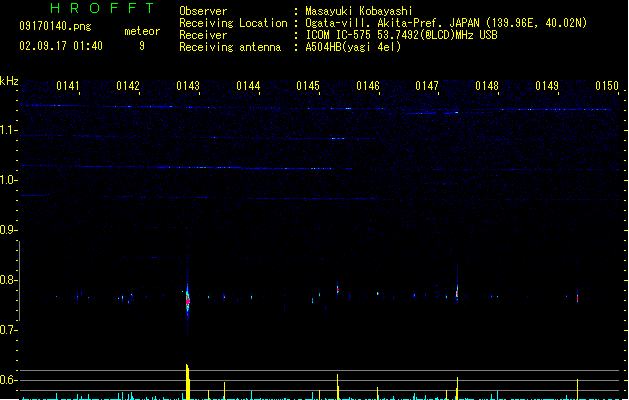Click the 0150 time marker

tap(607, 86)
